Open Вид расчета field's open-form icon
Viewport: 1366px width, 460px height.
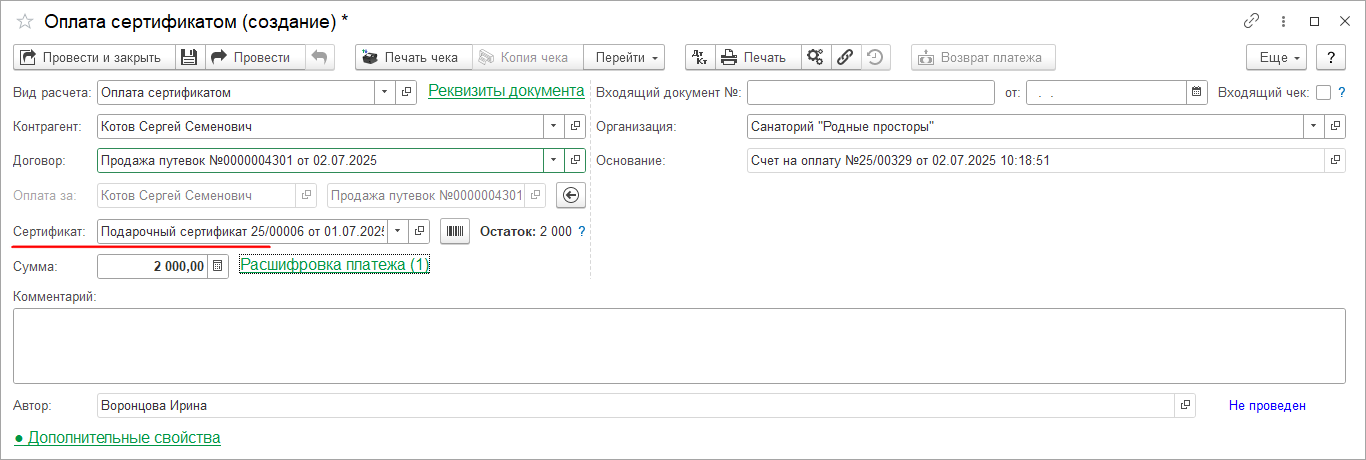point(407,93)
